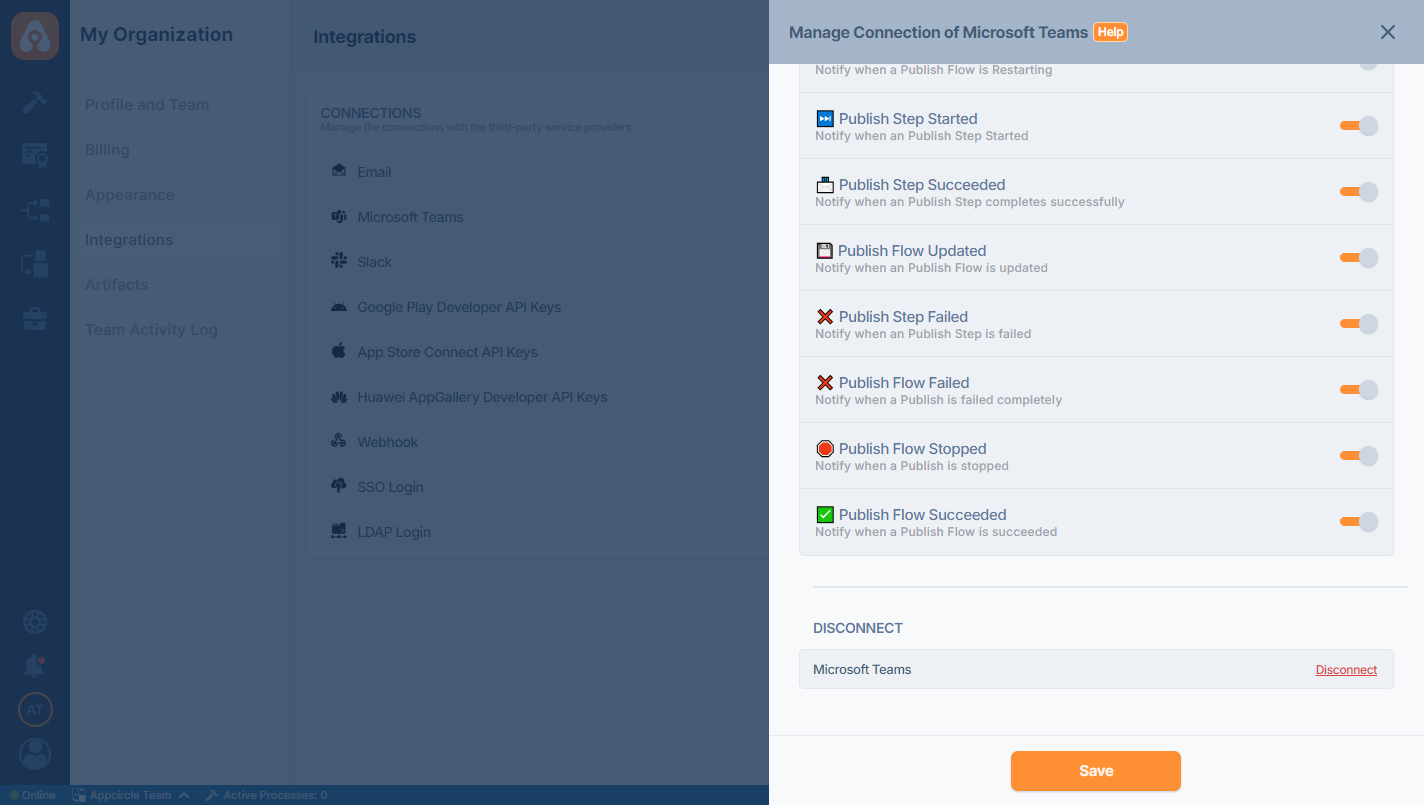
Task: Click the Appcircle logo icon
Action: point(35,35)
